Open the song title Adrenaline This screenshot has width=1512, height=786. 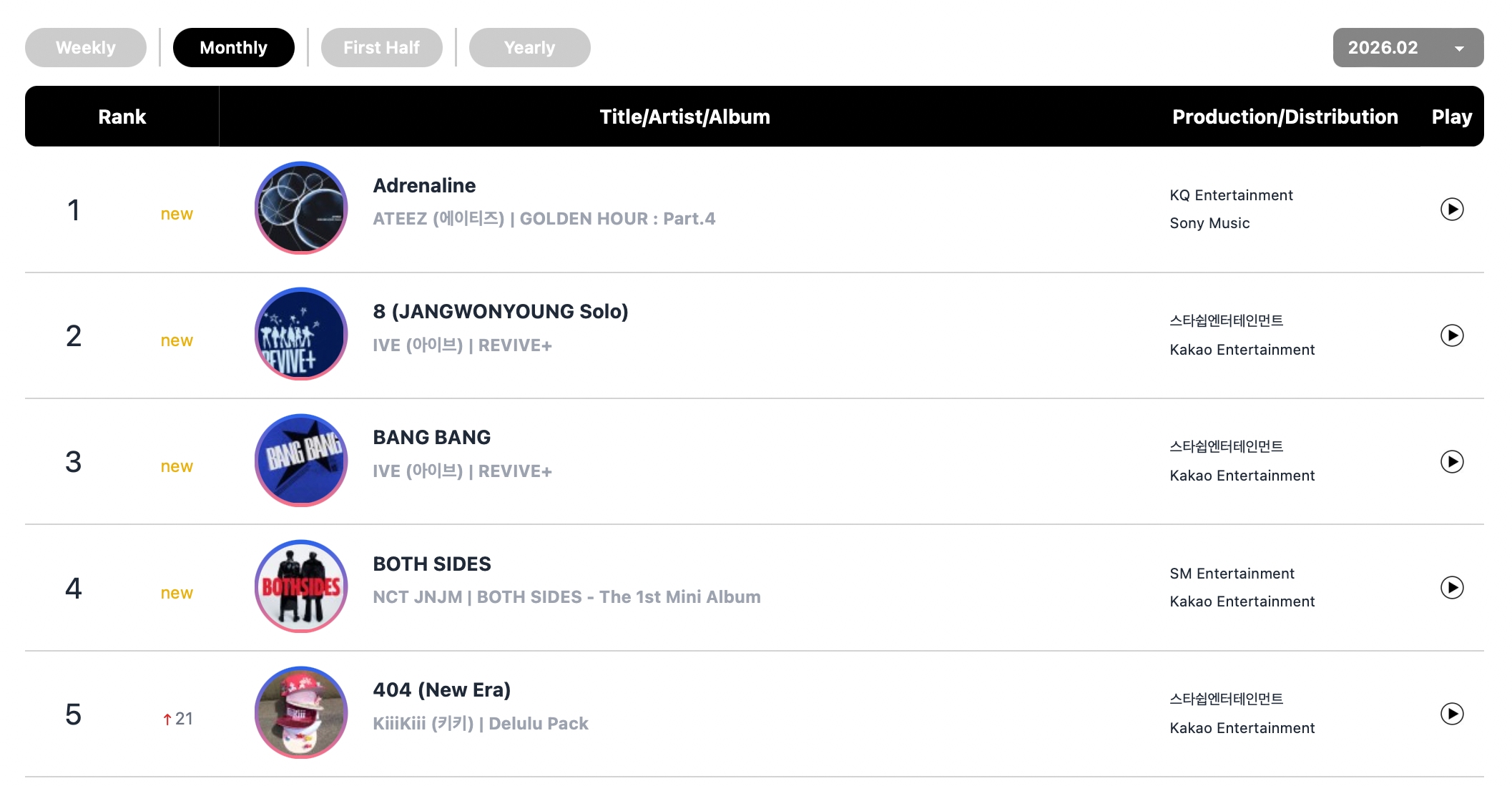pos(424,186)
